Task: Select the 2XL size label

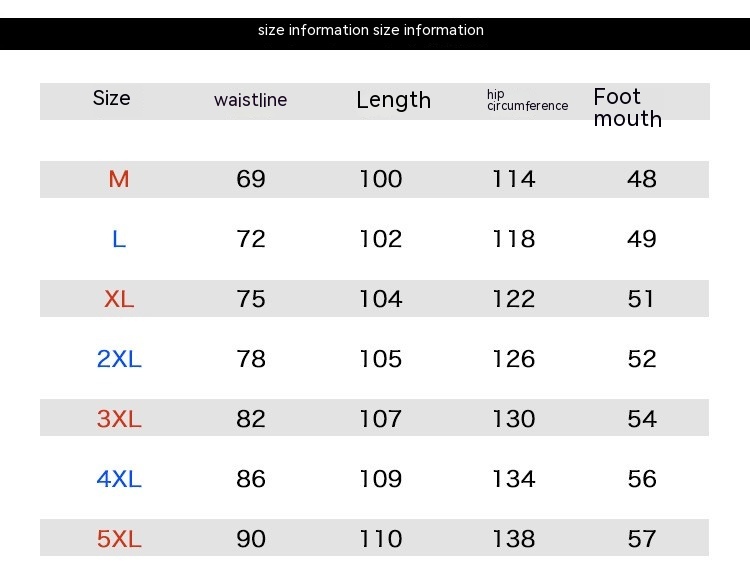Action: pos(119,359)
